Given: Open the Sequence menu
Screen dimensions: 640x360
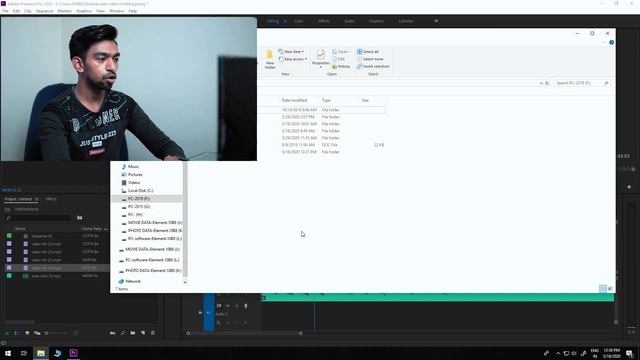Looking at the screenshot, I should (44, 11).
